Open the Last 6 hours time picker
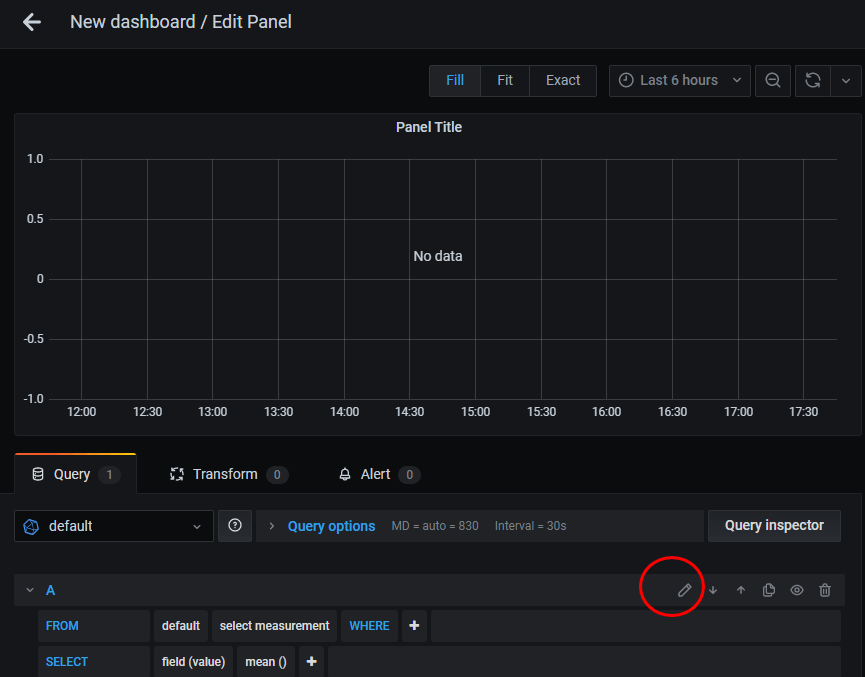 coord(679,81)
